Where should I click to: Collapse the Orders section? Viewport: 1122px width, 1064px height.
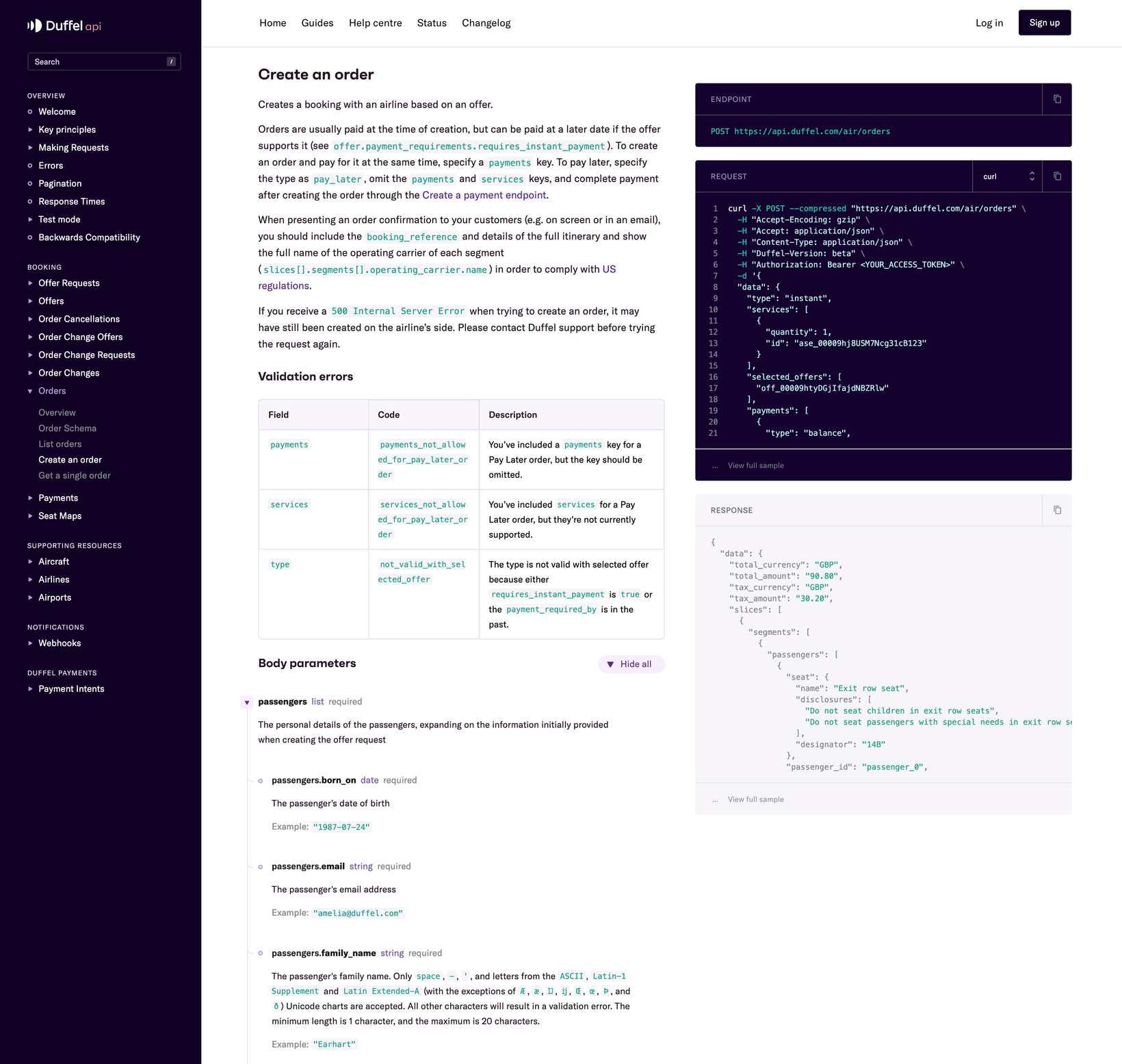coord(30,391)
